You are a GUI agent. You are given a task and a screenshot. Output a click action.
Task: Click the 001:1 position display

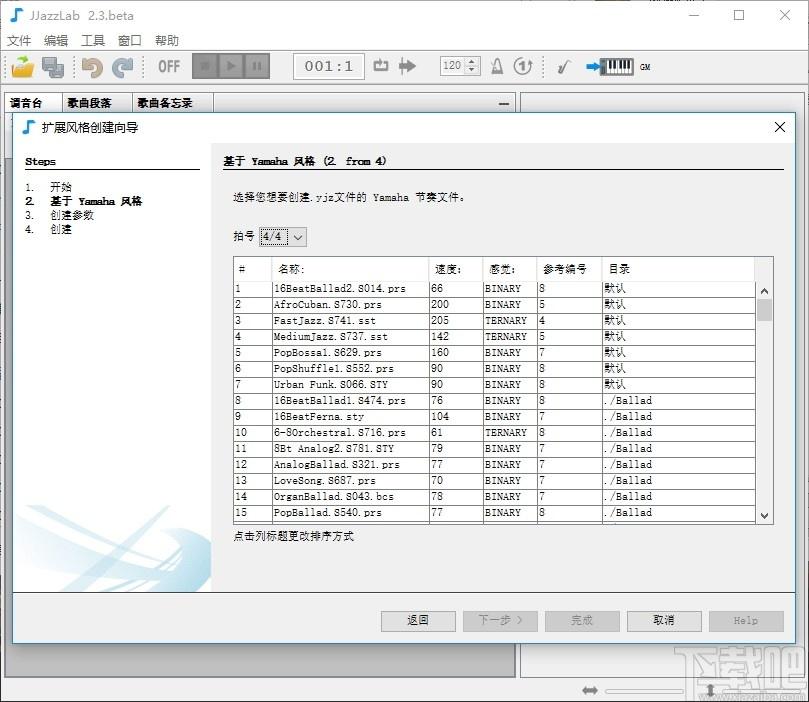click(x=329, y=66)
